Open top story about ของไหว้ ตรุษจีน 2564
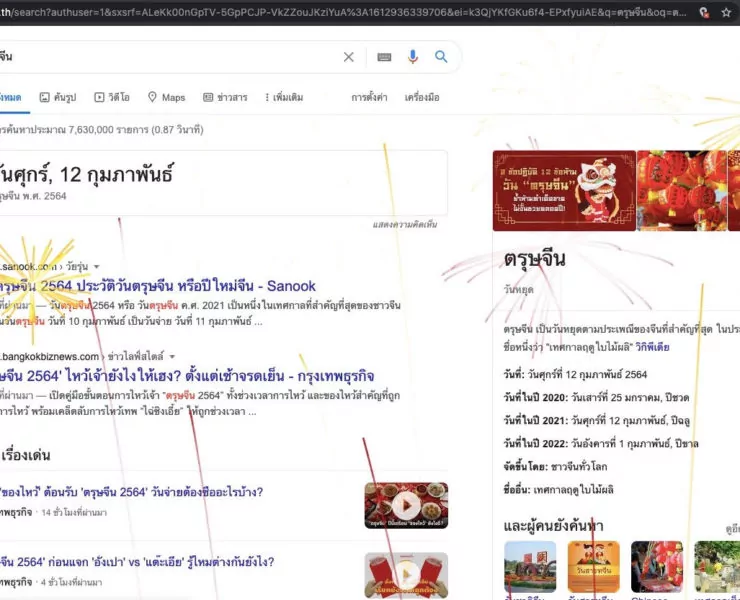Image resolution: width=740 pixels, height=600 pixels. click(131, 492)
